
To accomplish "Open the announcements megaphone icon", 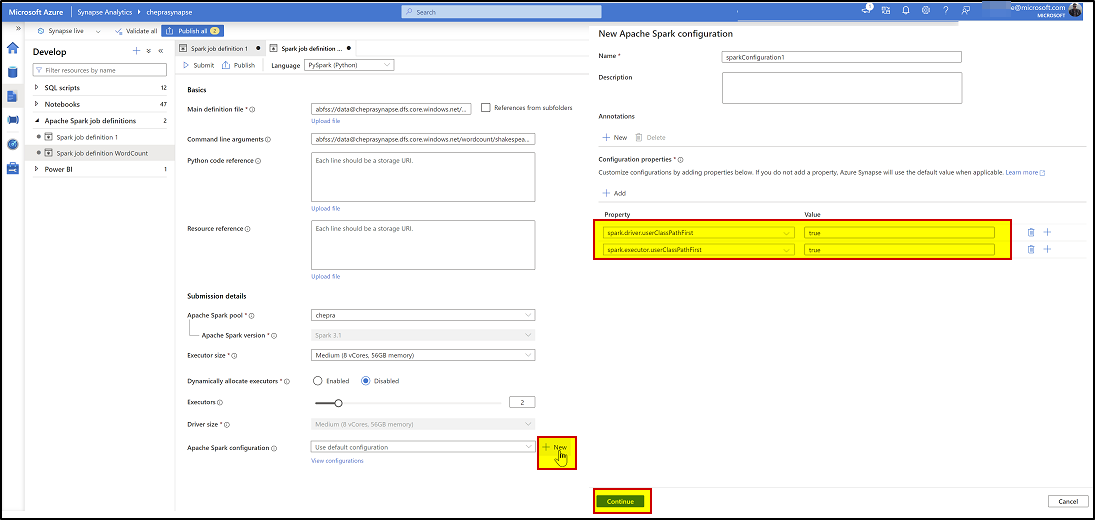I will 867,10.
